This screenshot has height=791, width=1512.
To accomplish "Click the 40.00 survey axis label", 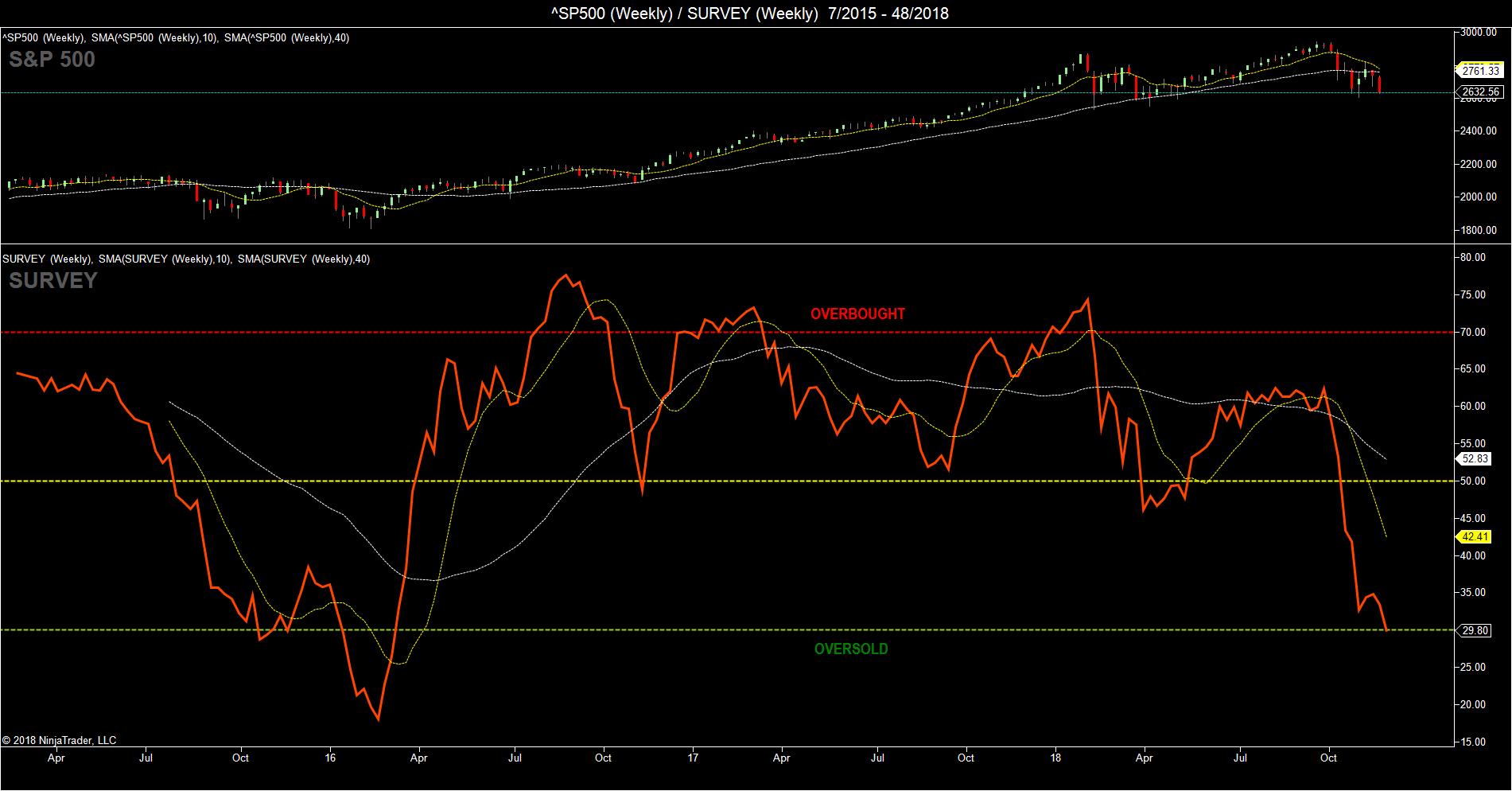I will tap(1474, 555).
